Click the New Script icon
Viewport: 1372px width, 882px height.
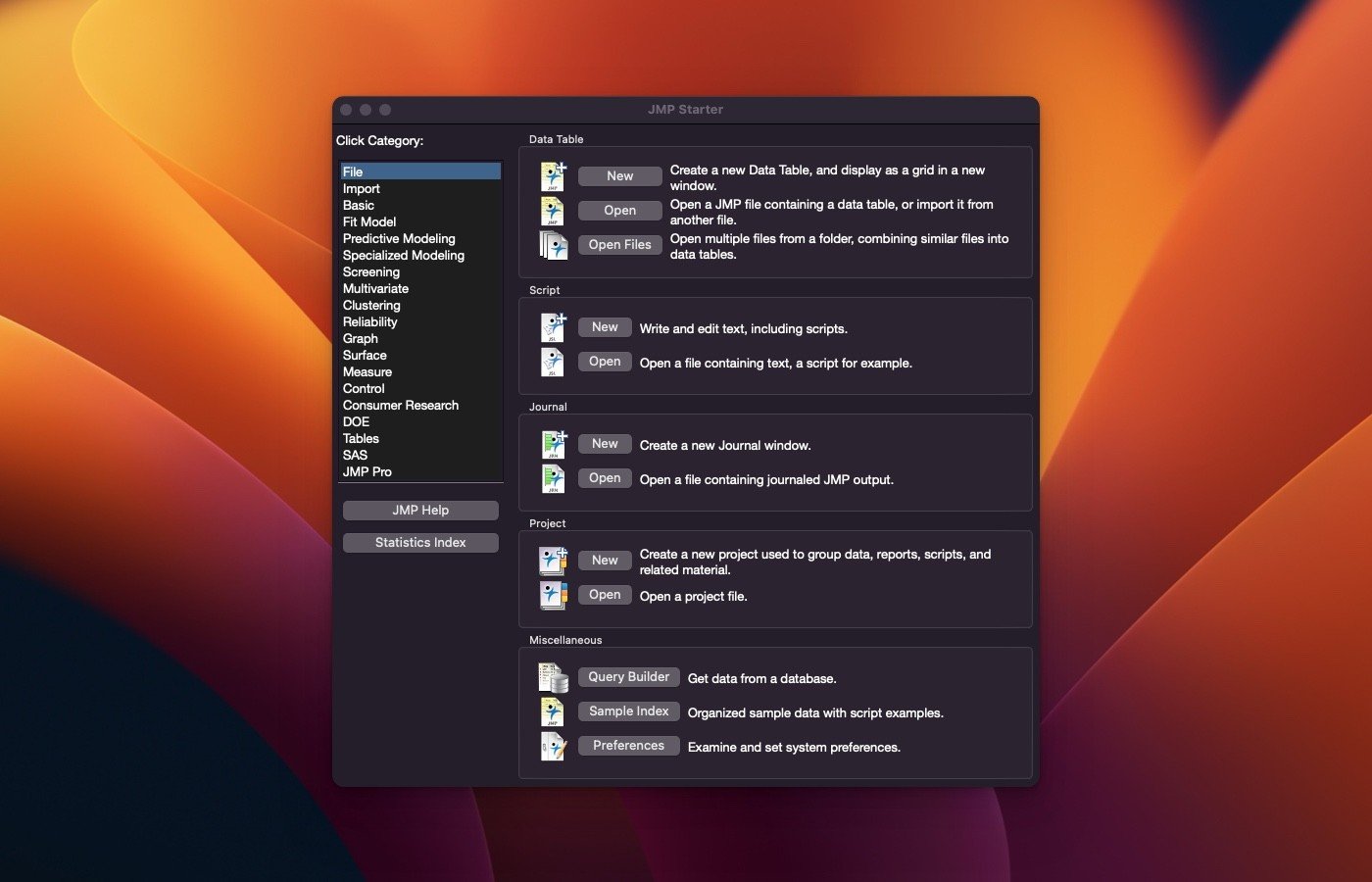click(553, 327)
